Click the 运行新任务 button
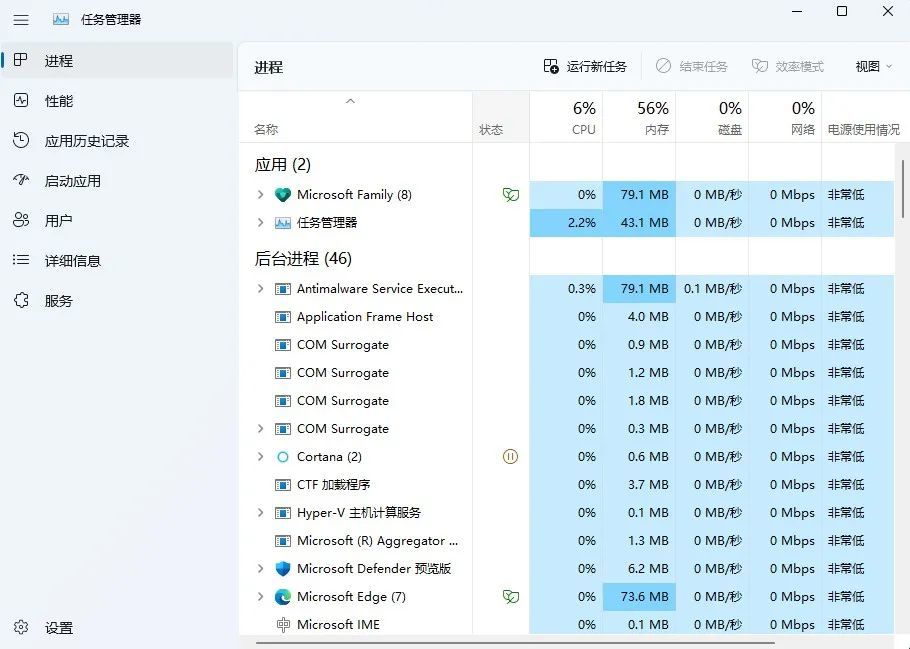 [585, 67]
